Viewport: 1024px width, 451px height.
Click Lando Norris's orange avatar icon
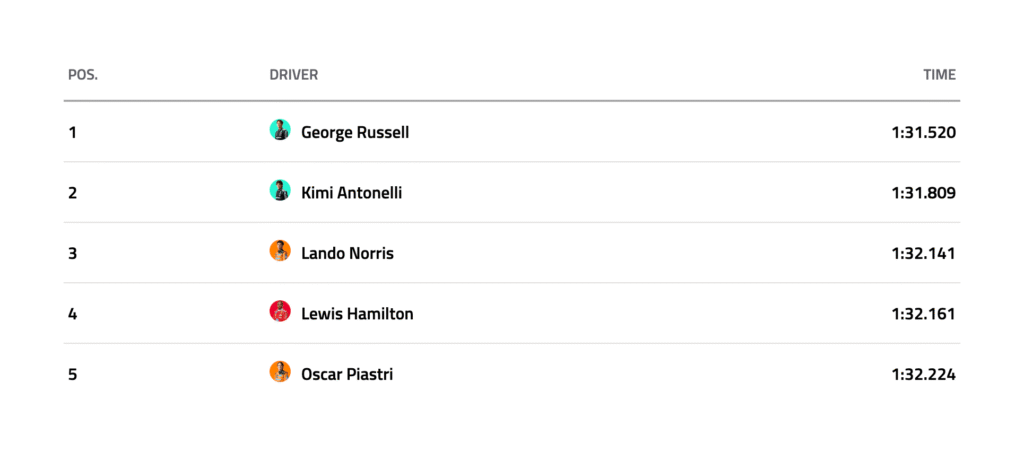click(x=280, y=252)
